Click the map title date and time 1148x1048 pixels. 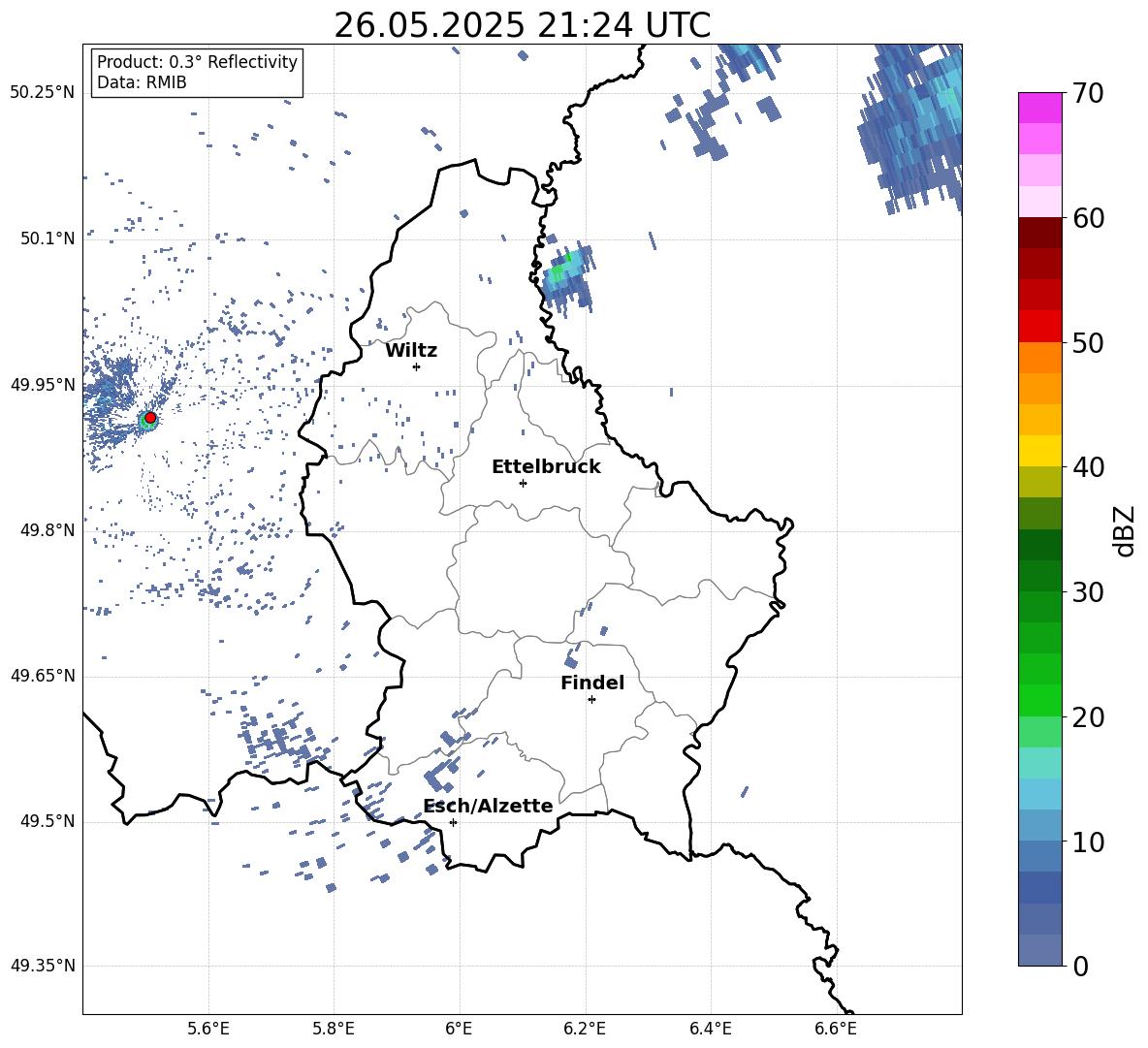523,25
